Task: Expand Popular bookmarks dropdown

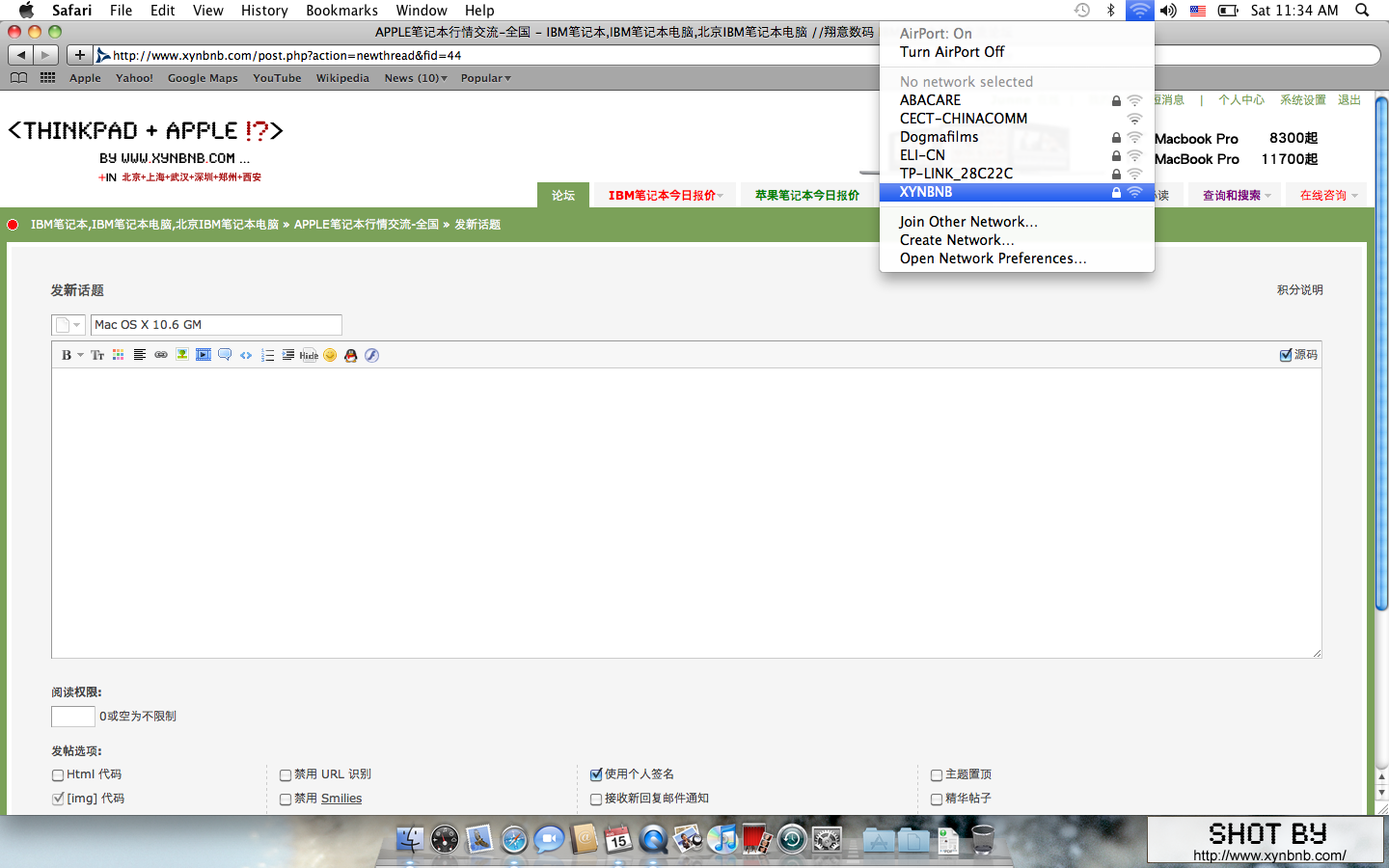Action: point(486,78)
